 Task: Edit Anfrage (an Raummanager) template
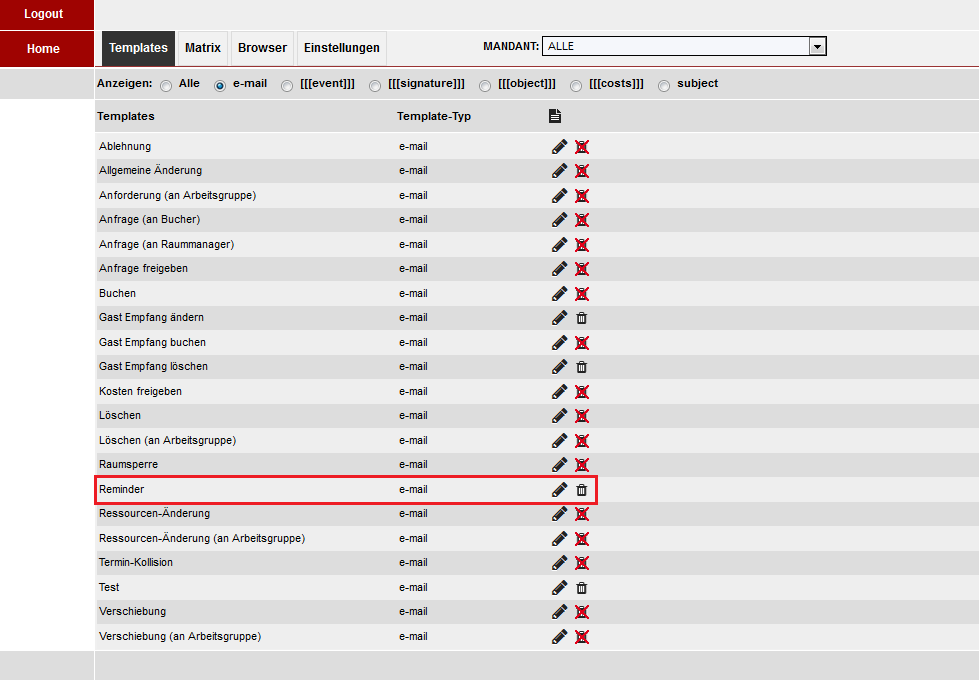(559, 245)
